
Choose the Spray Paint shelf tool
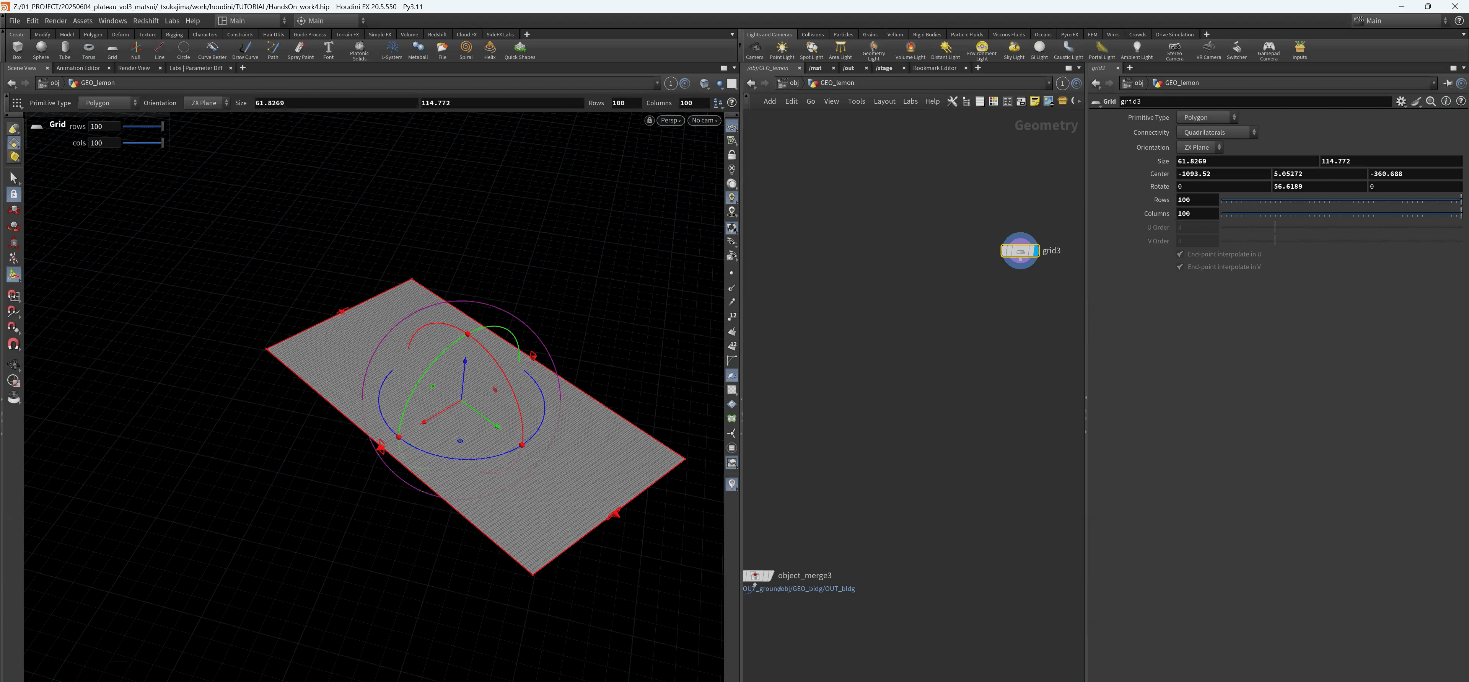pos(300,49)
